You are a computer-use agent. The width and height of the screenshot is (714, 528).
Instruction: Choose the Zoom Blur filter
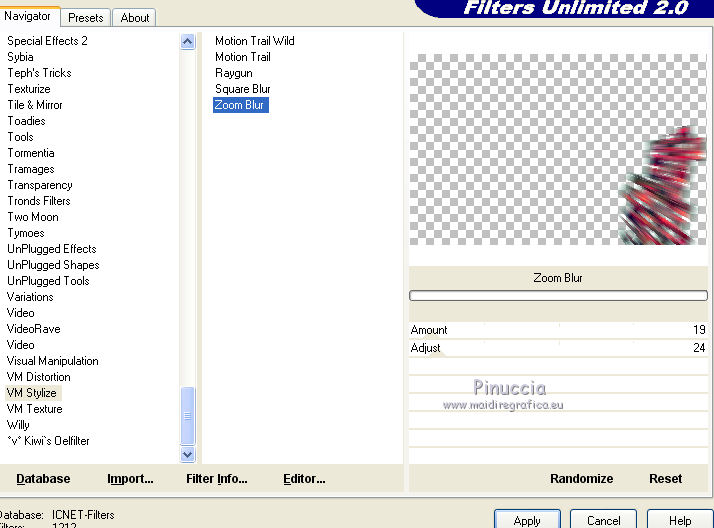[x=240, y=105]
